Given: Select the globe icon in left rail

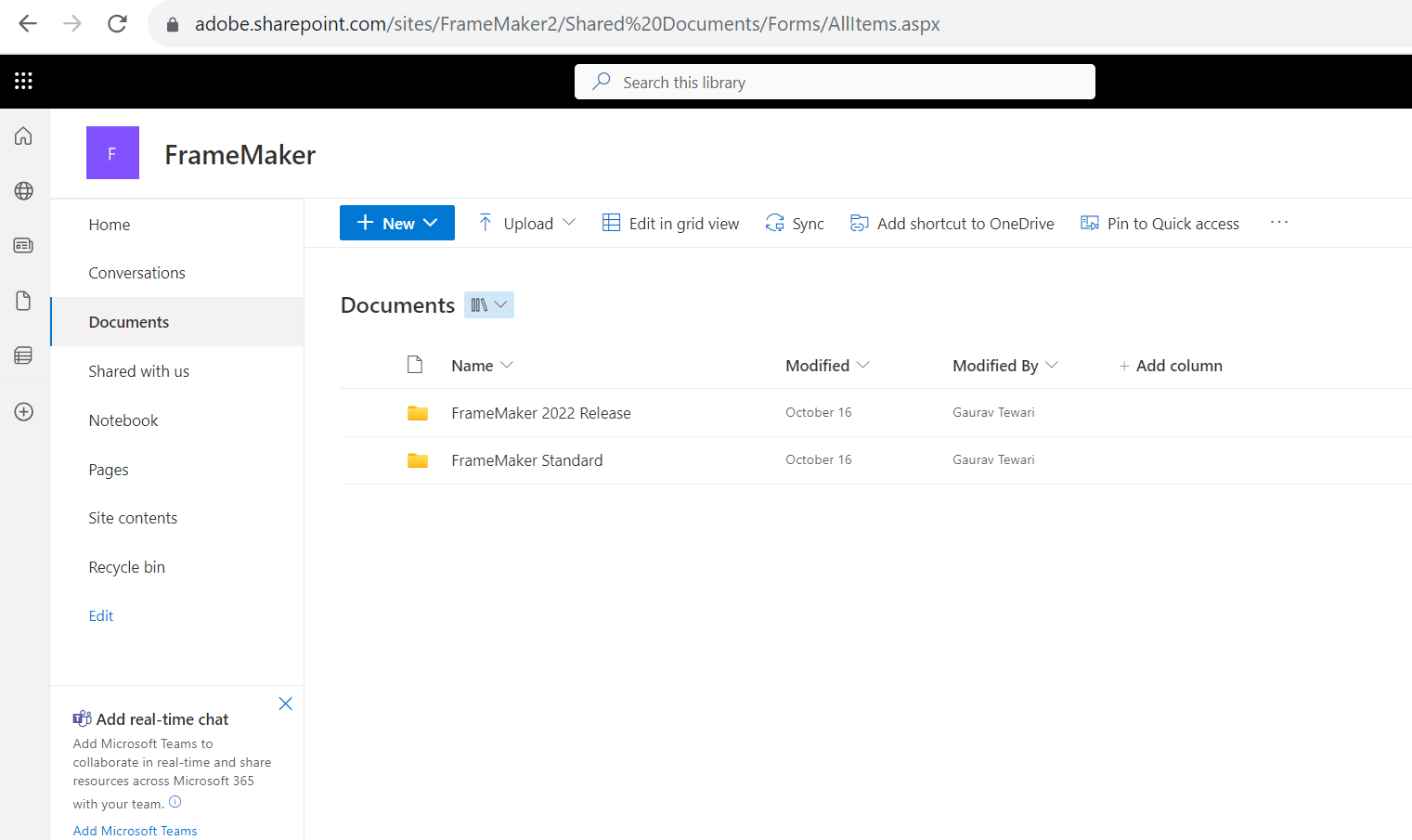Looking at the screenshot, I should (x=23, y=191).
